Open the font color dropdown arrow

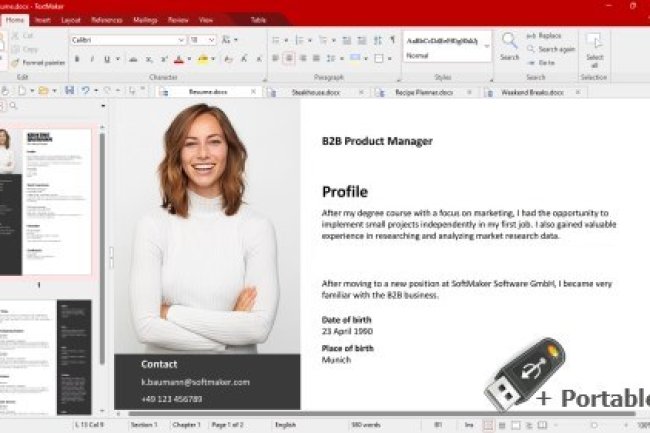tap(189, 59)
